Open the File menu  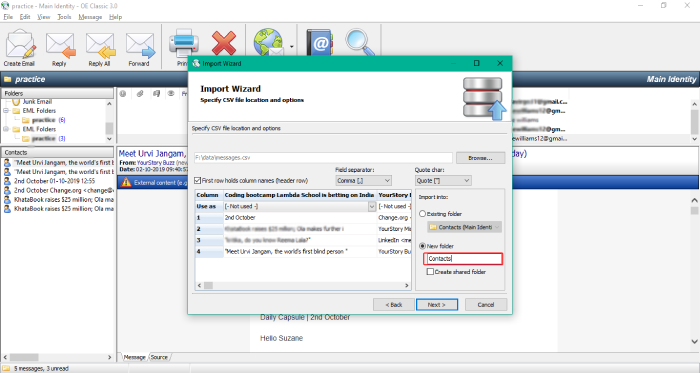click(8, 17)
